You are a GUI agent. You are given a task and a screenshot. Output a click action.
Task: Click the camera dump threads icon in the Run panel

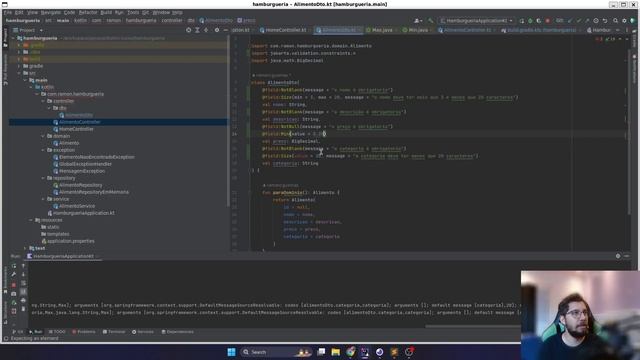point(14,293)
